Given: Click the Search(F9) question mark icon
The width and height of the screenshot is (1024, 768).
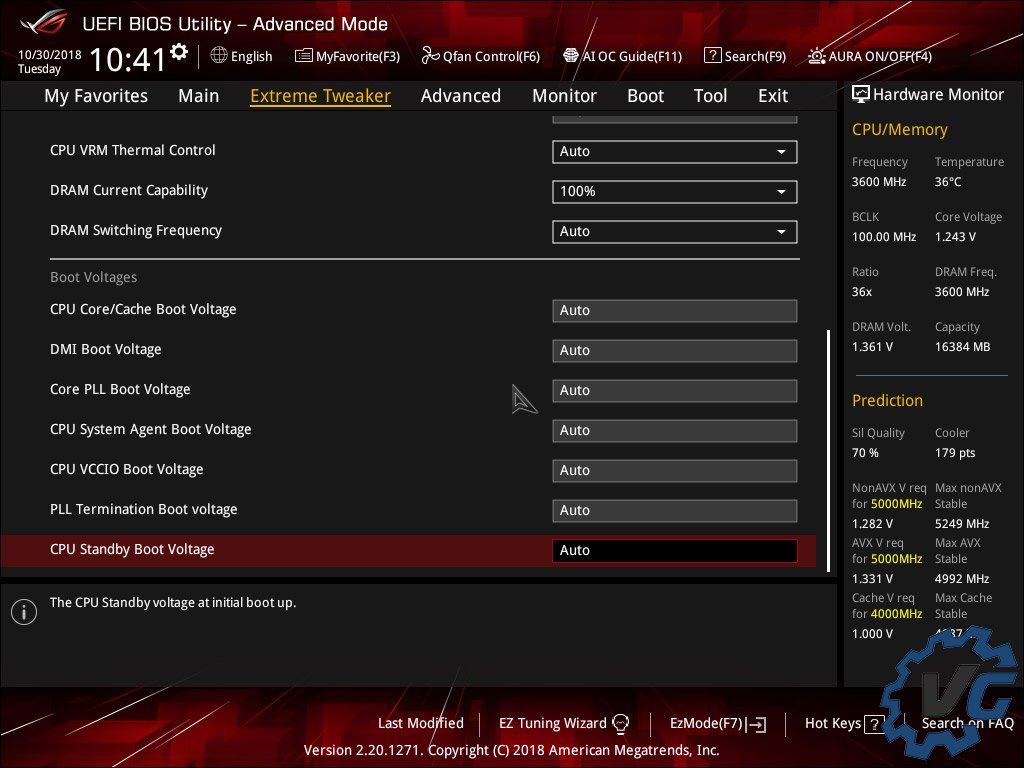Looking at the screenshot, I should 712,56.
